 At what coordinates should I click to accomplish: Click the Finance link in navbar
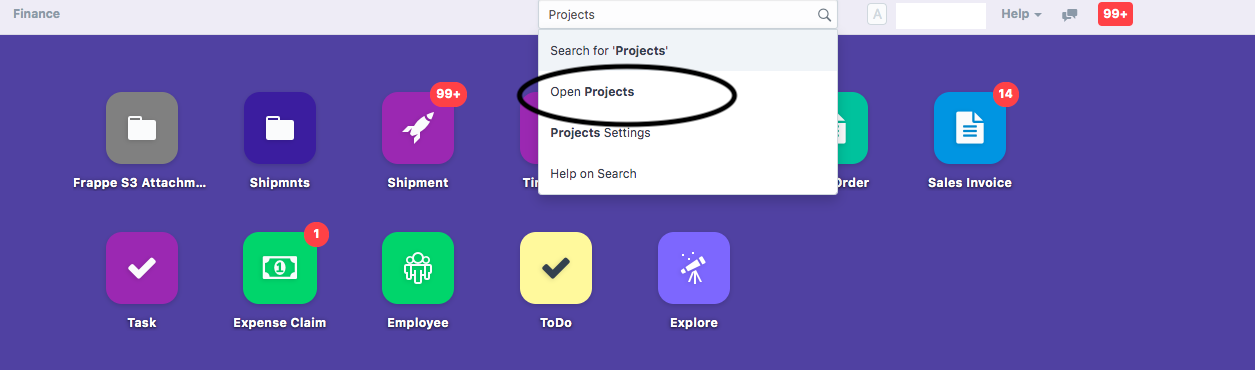[x=36, y=14]
